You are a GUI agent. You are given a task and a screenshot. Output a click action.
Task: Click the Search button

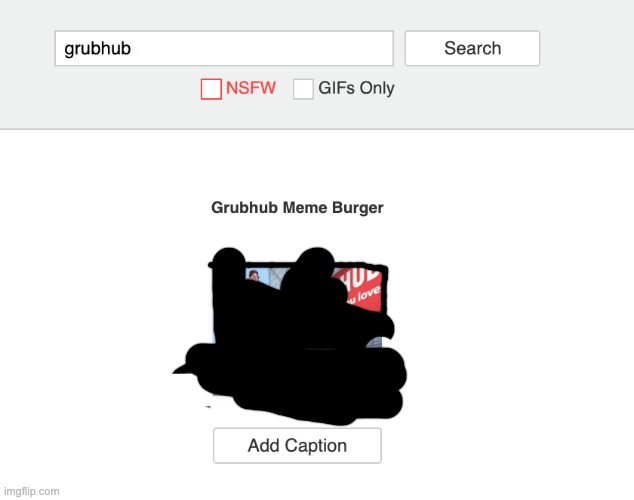(472, 48)
